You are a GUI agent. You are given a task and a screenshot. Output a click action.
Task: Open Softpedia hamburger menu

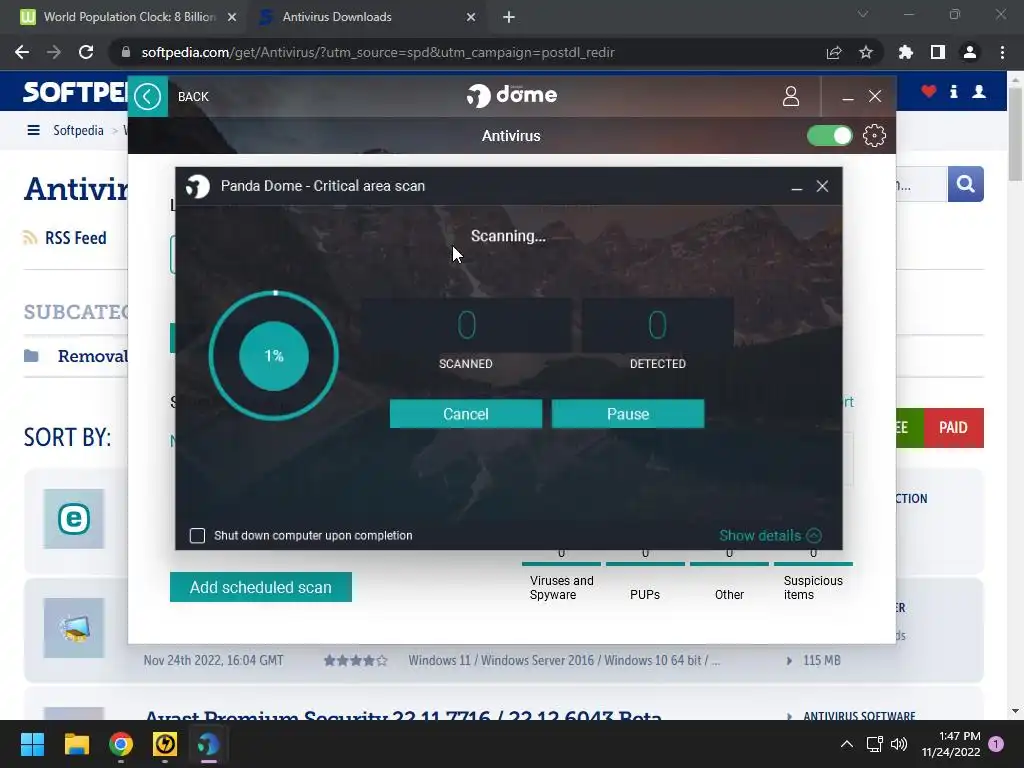coord(33,130)
